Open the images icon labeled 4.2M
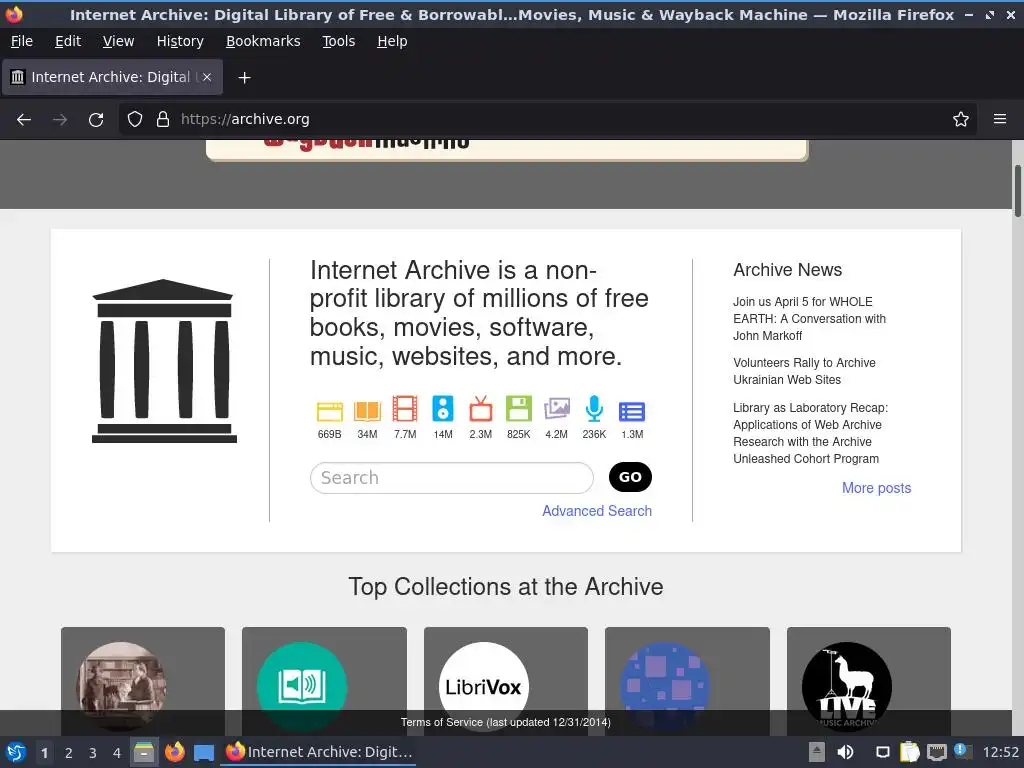1024x768 pixels. pos(556,409)
